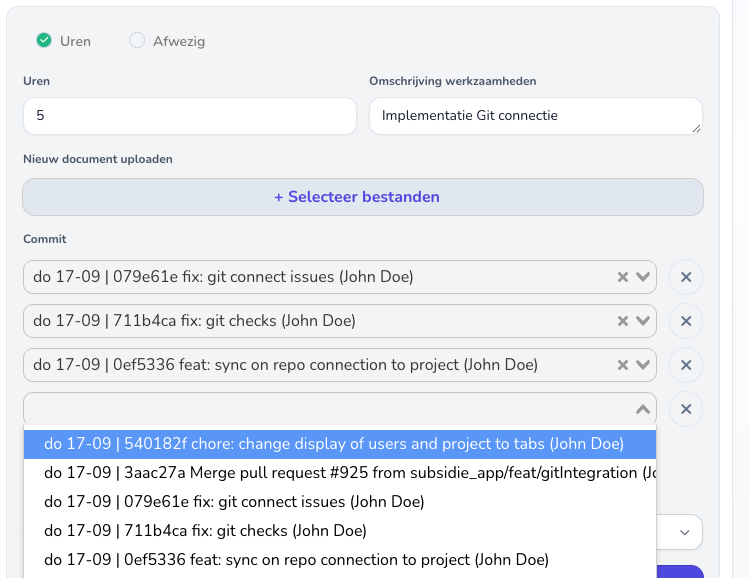
Task: Edit the Omschrijving werkzaamheden text area
Action: (x=535, y=116)
